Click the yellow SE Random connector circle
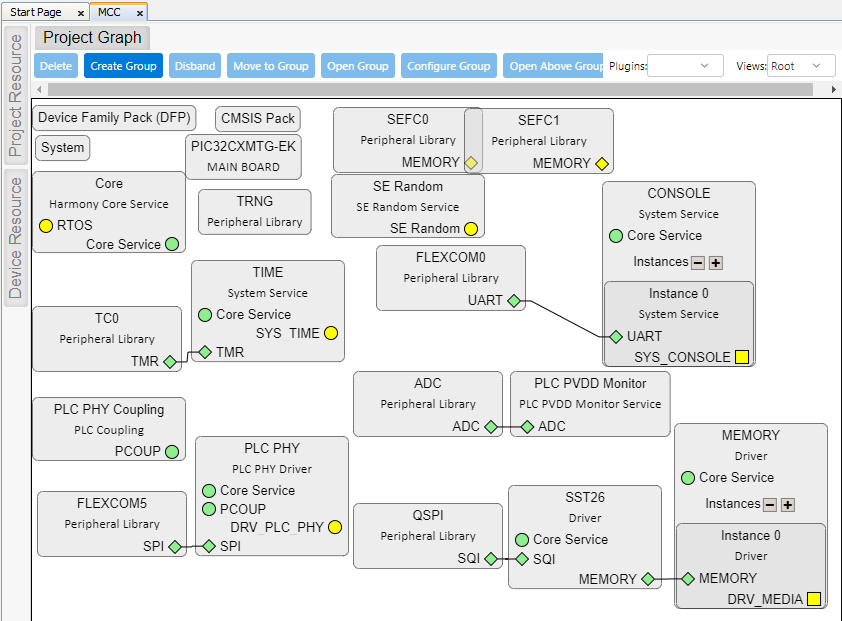The image size is (842, 621). click(471, 229)
